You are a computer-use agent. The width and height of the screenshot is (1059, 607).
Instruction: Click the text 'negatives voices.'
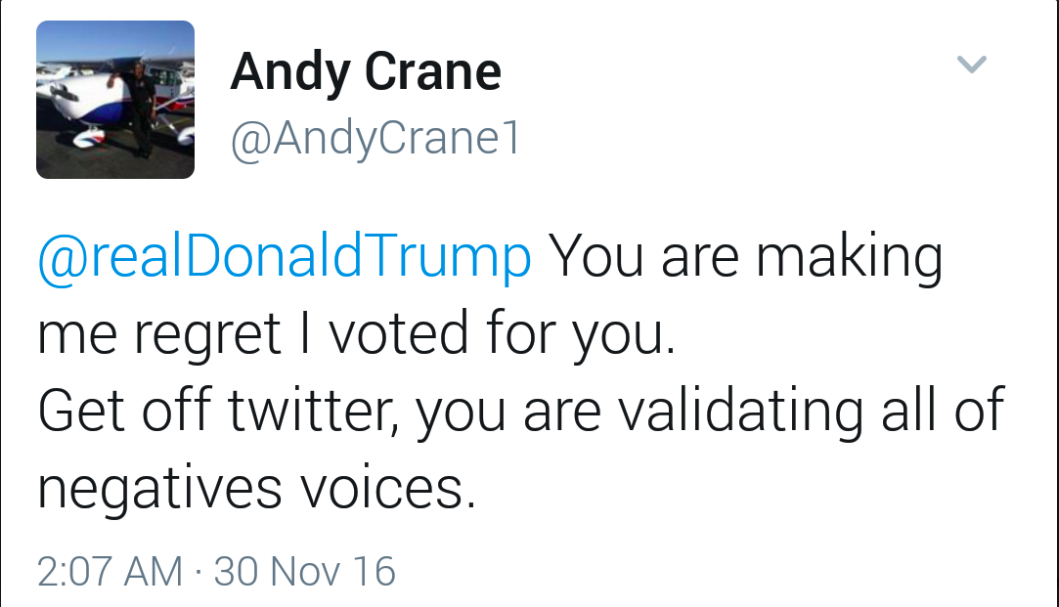(x=257, y=487)
